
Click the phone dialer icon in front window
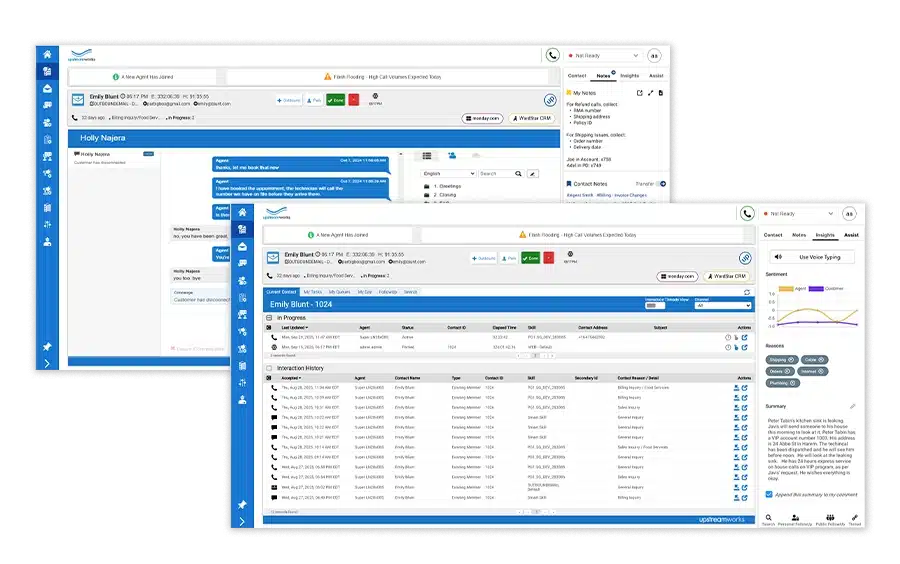coord(746,213)
